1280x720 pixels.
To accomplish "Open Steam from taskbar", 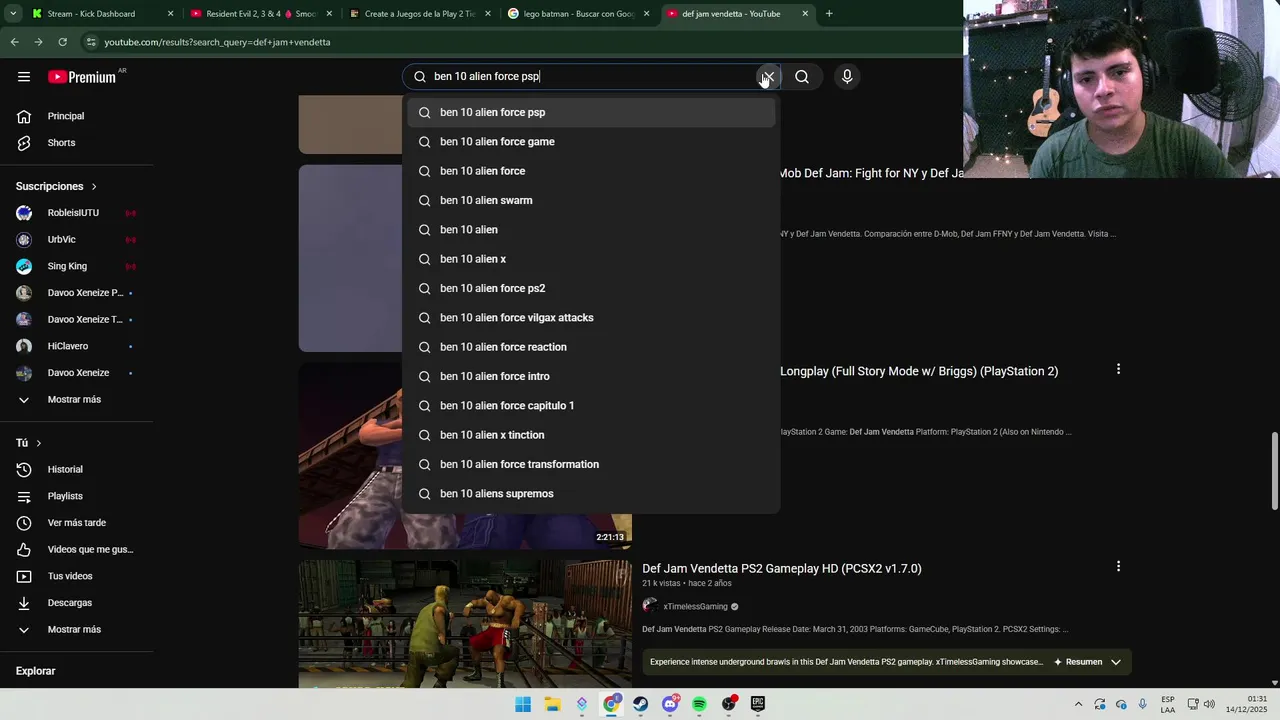I will (640, 704).
